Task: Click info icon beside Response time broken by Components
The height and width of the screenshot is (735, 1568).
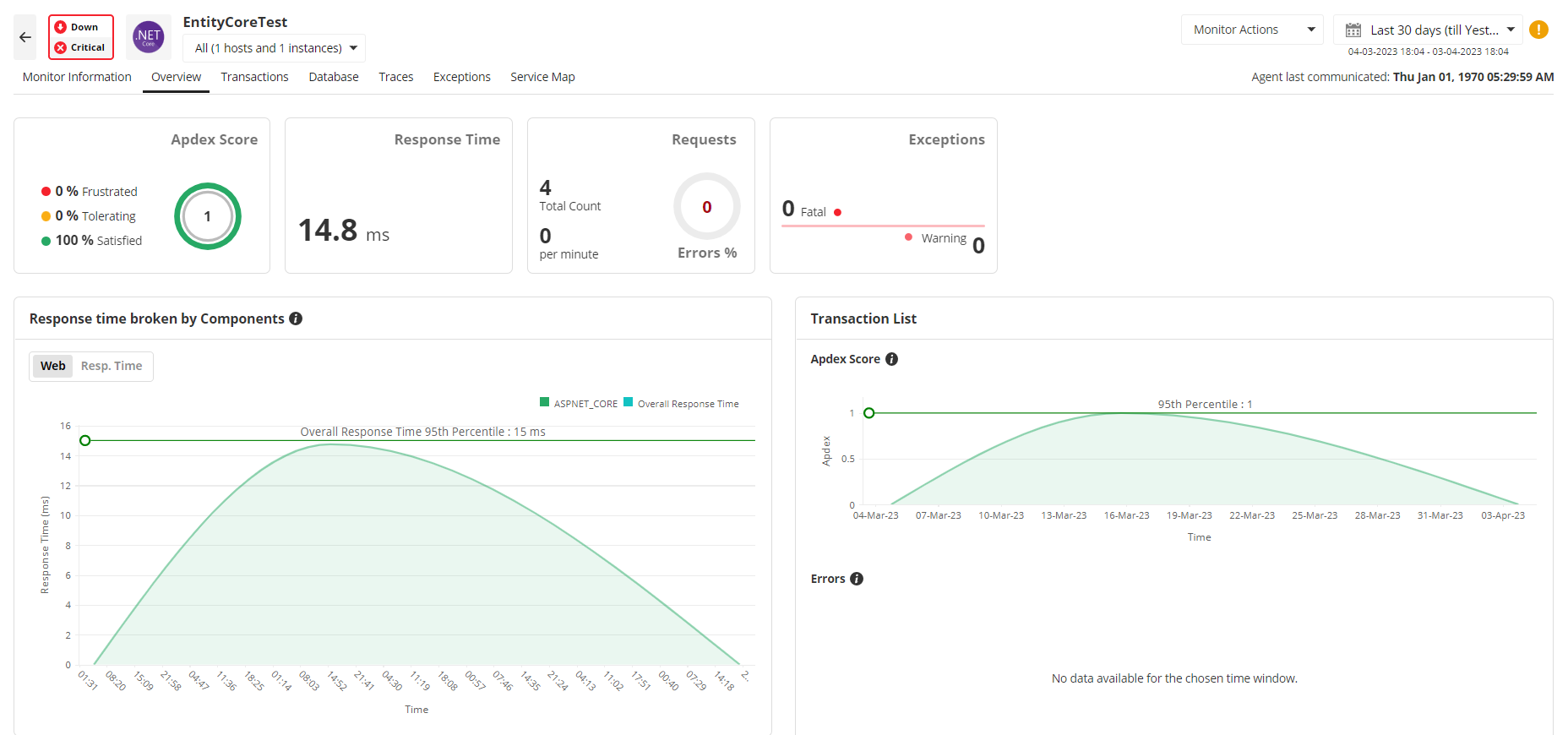Action: [x=296, y=318]
